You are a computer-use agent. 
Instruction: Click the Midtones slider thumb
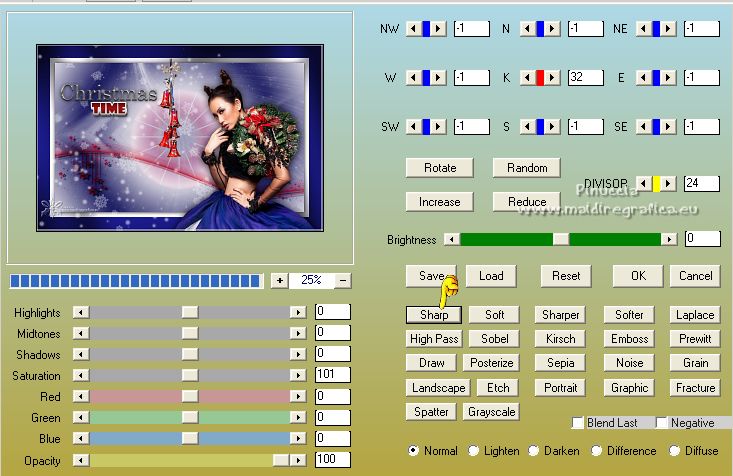click(190, 333)
